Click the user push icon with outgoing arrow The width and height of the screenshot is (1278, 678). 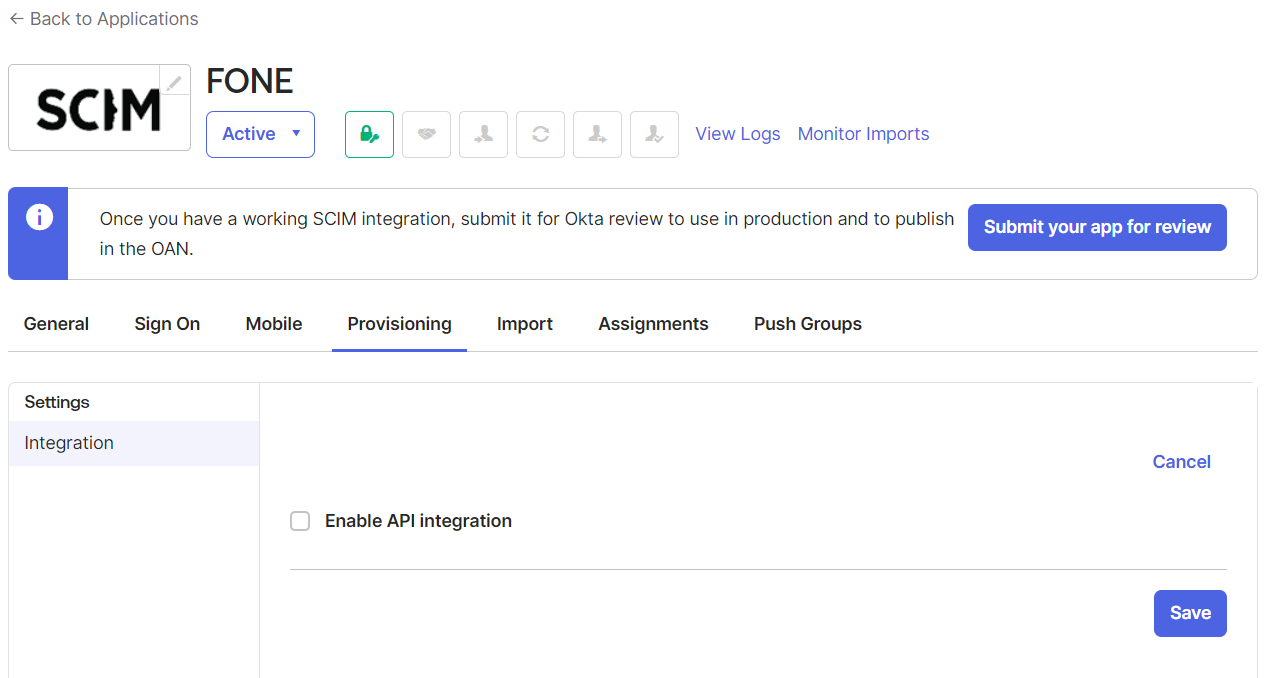(x=597, y=134)
